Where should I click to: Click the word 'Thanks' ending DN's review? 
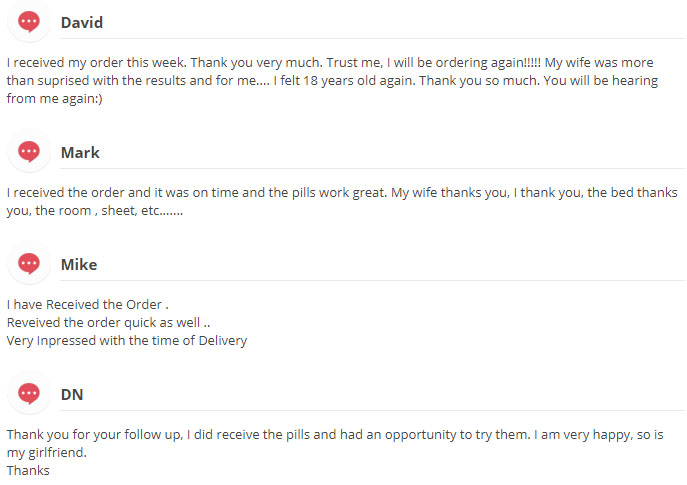[x=28, y=471]
